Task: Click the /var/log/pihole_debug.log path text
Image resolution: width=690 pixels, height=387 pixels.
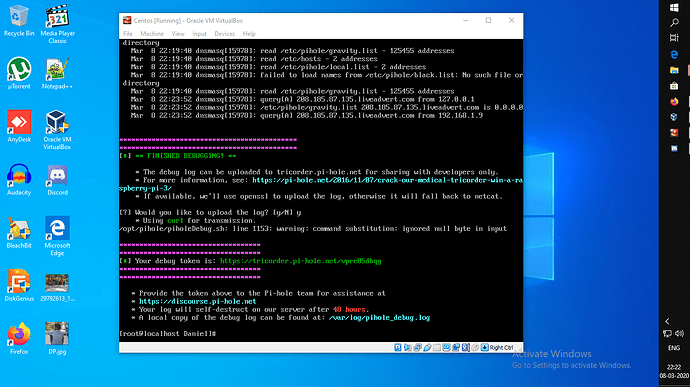Action: 379,318
